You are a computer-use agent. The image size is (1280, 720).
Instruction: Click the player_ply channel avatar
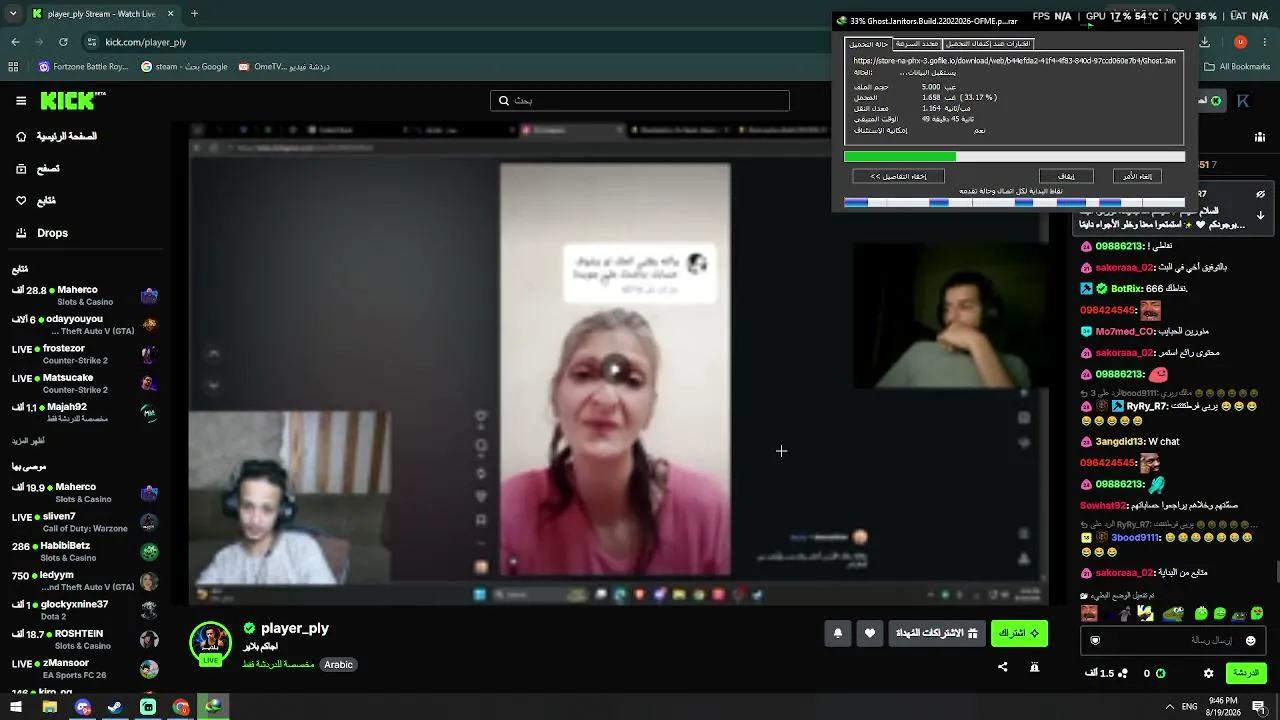210,642
